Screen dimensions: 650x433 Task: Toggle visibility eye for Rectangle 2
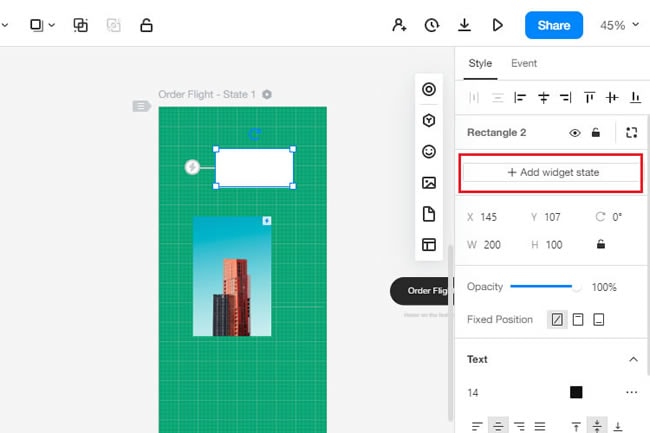(575, 133)
